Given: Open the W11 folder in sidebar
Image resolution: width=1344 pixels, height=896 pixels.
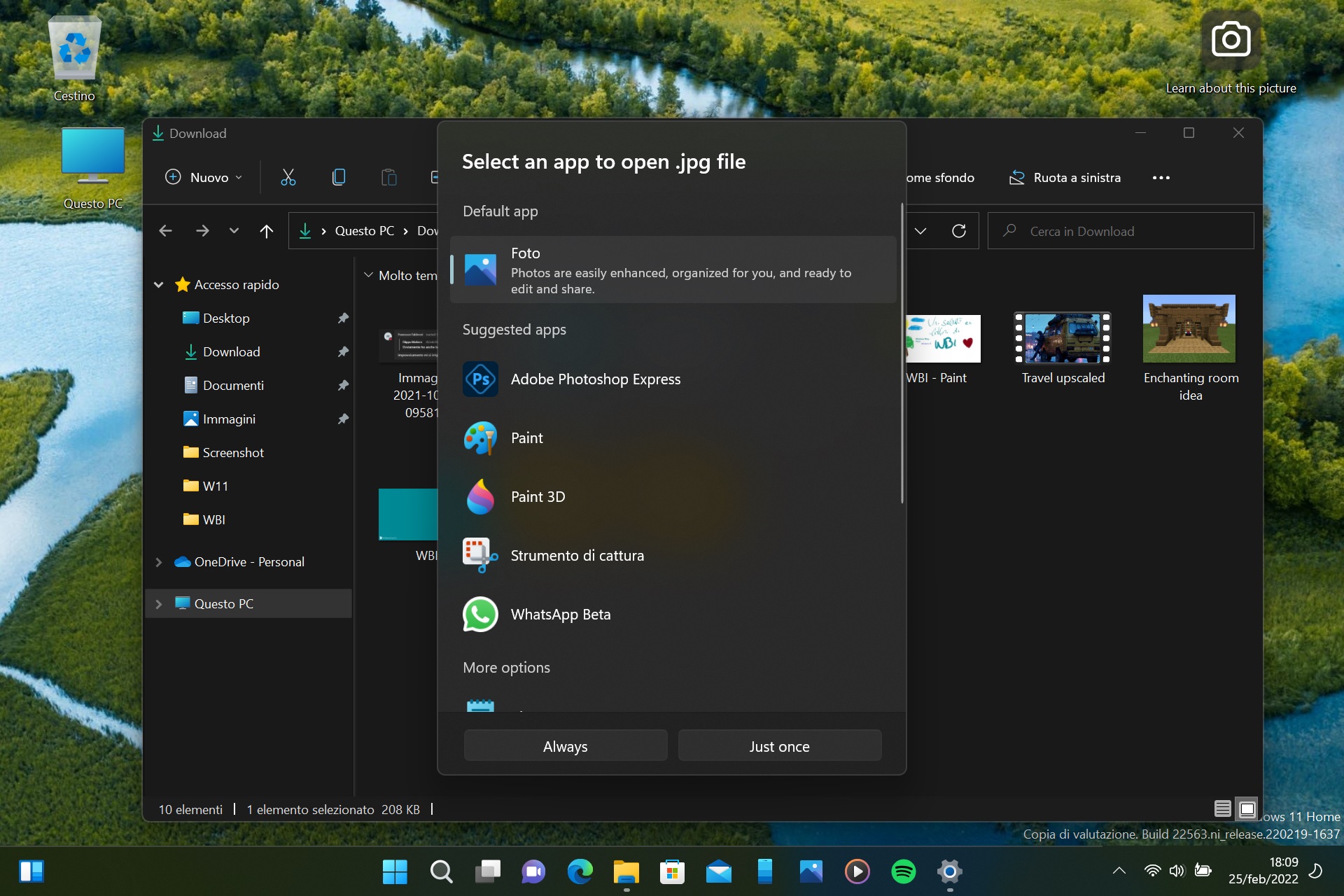Looking at the screenshot, I should coord(215,486).
